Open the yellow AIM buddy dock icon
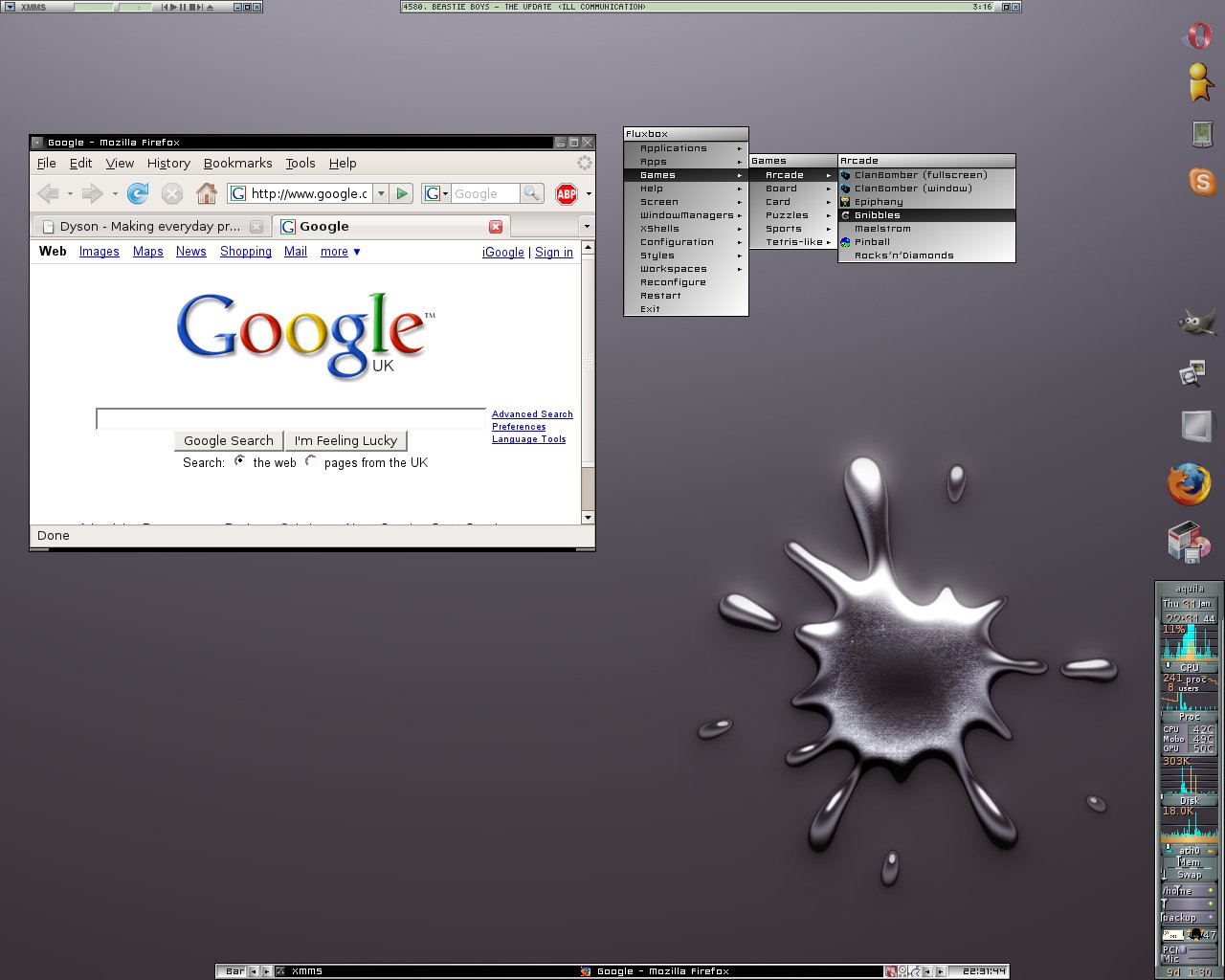1225x980 pixels. pyautogui.click(x=1198, y=83)
